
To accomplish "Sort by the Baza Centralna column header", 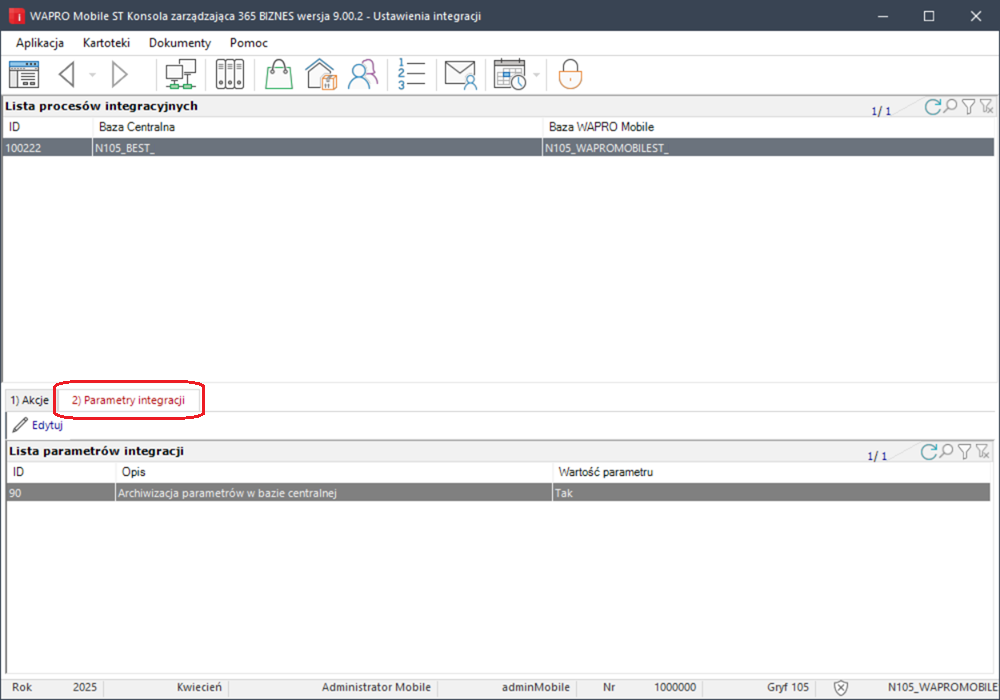I will tap(317, 127).
